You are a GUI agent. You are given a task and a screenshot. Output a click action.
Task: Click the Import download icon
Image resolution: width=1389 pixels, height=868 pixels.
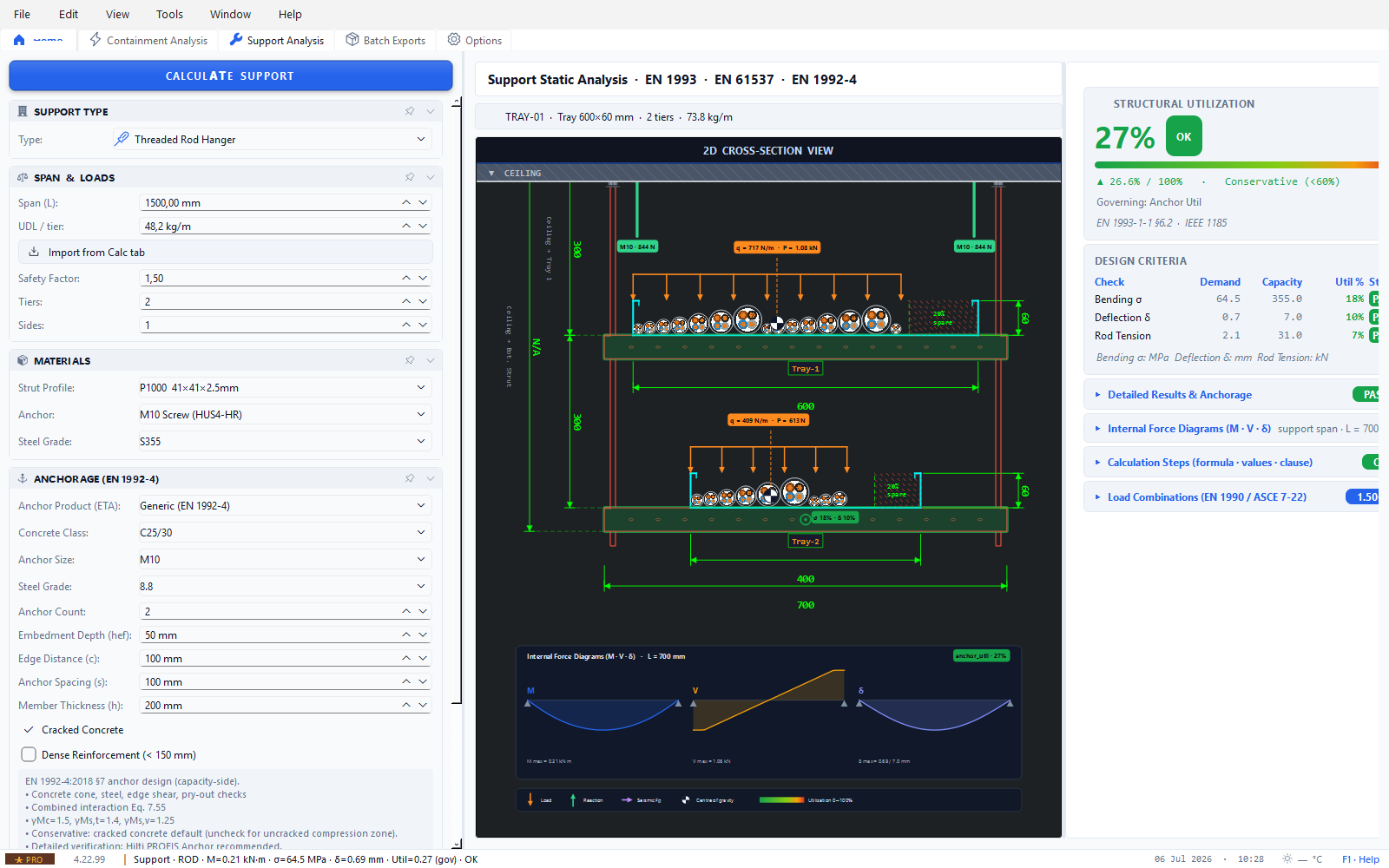(34, 252)
